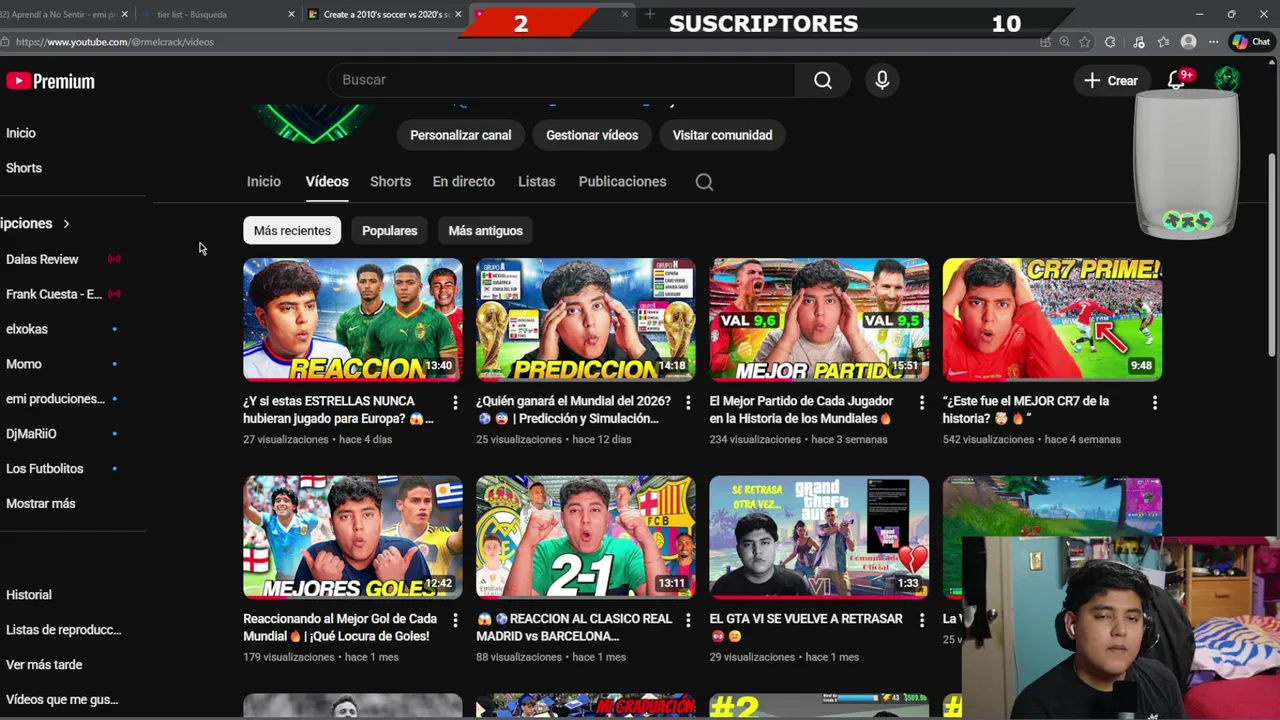Open Listas de reproducción in the sidebar
The height and width of the screenshot is (720, 1280).
[63, 630]
